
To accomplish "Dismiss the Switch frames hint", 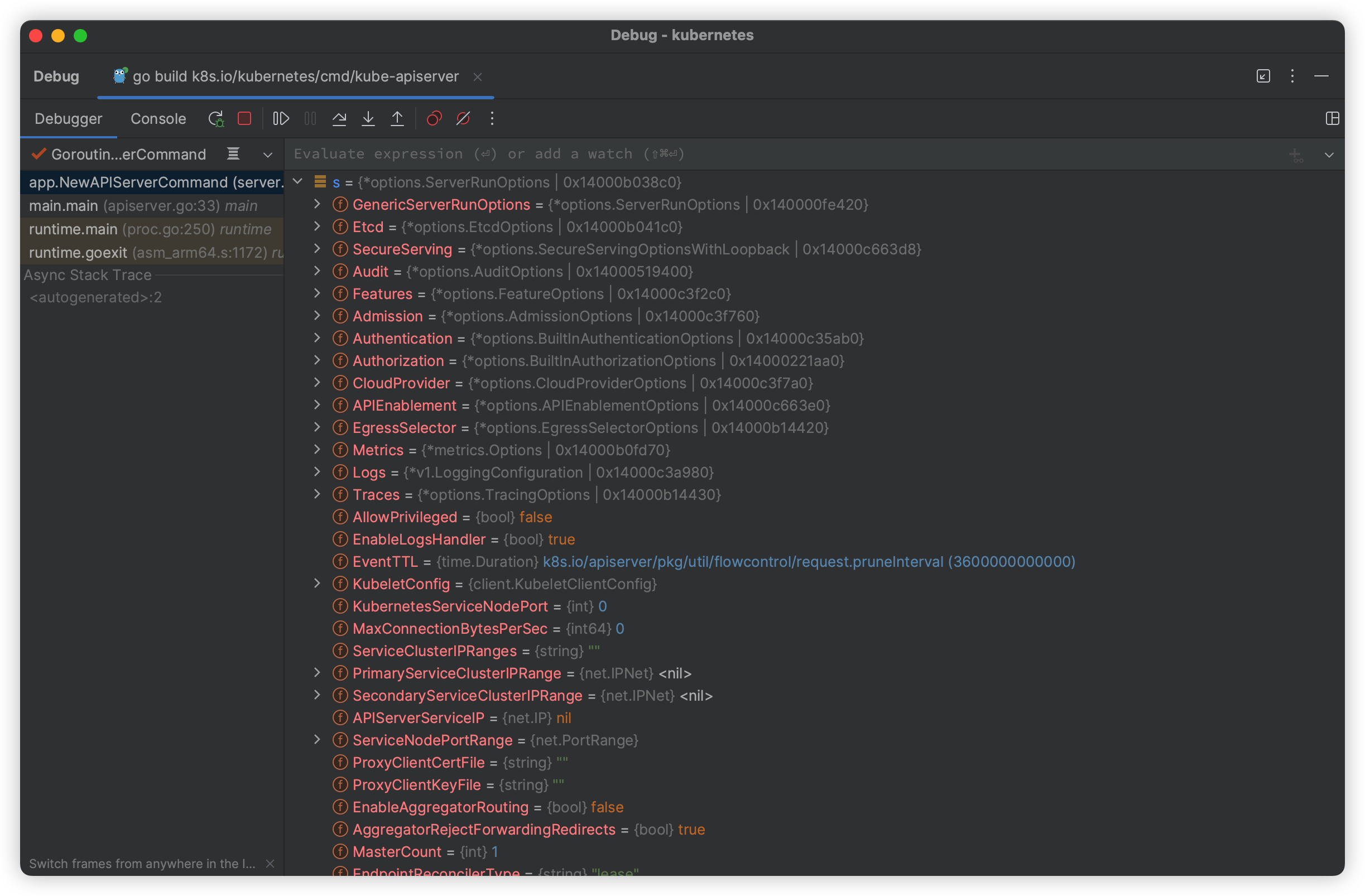I will pyautogui.click(x=270, y=864).
